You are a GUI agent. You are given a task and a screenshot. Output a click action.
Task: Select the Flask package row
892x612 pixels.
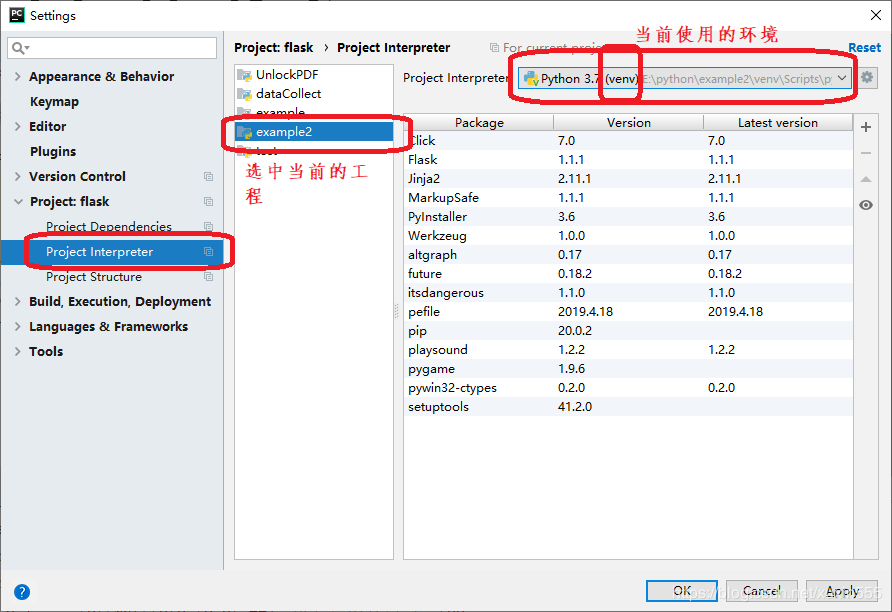click(x=423, y=160)
